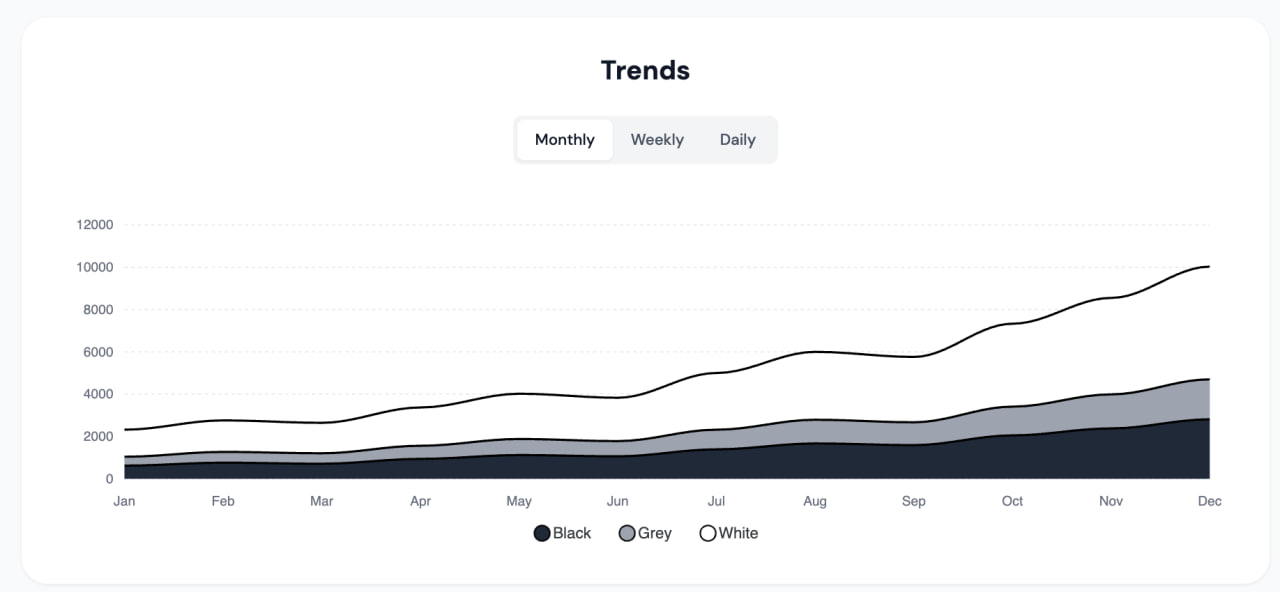
Task: Click the Black legend color circle
Action: click(x=542, y=533)
